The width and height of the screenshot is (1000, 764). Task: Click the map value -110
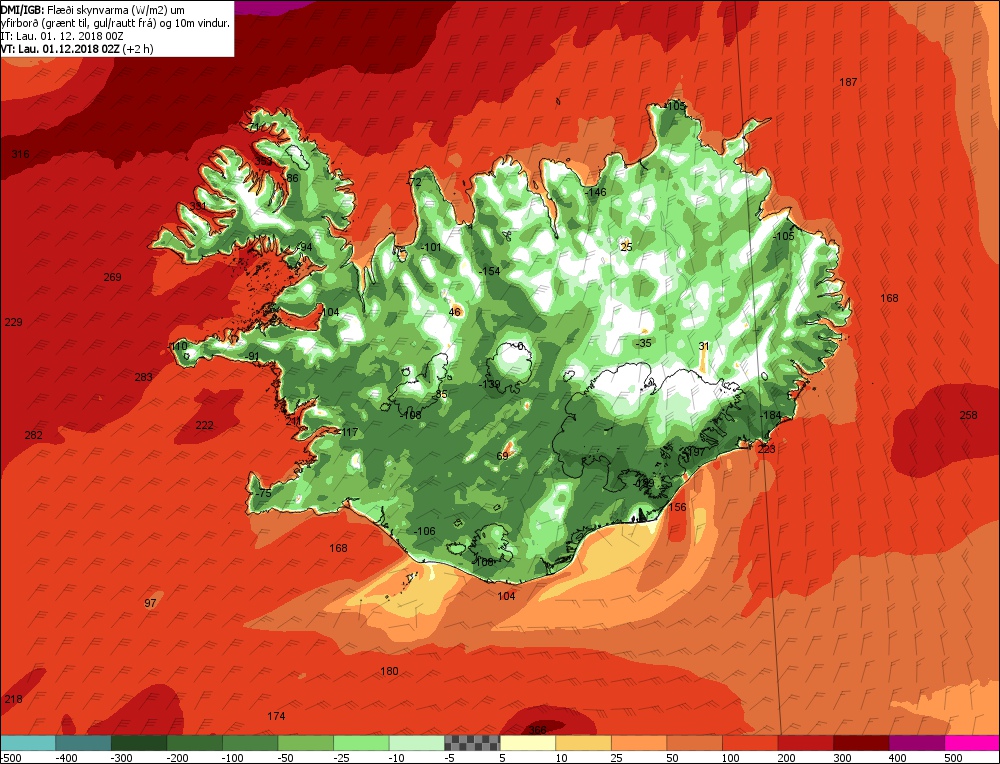click(x=178, y=346)
